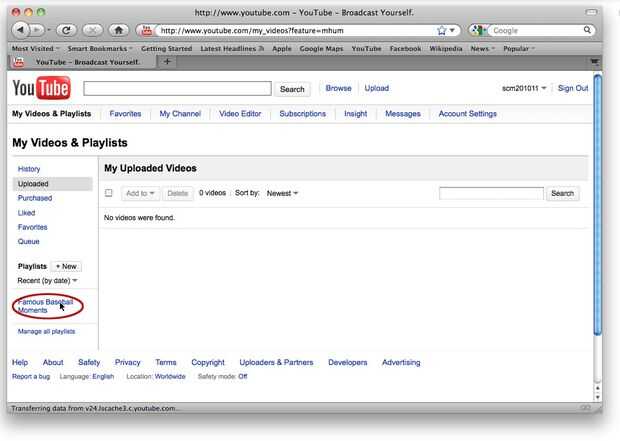The height and width of the screenshot is (441, 620).
Task: Click the magnifier icon in Google search box
Action: 587,30
